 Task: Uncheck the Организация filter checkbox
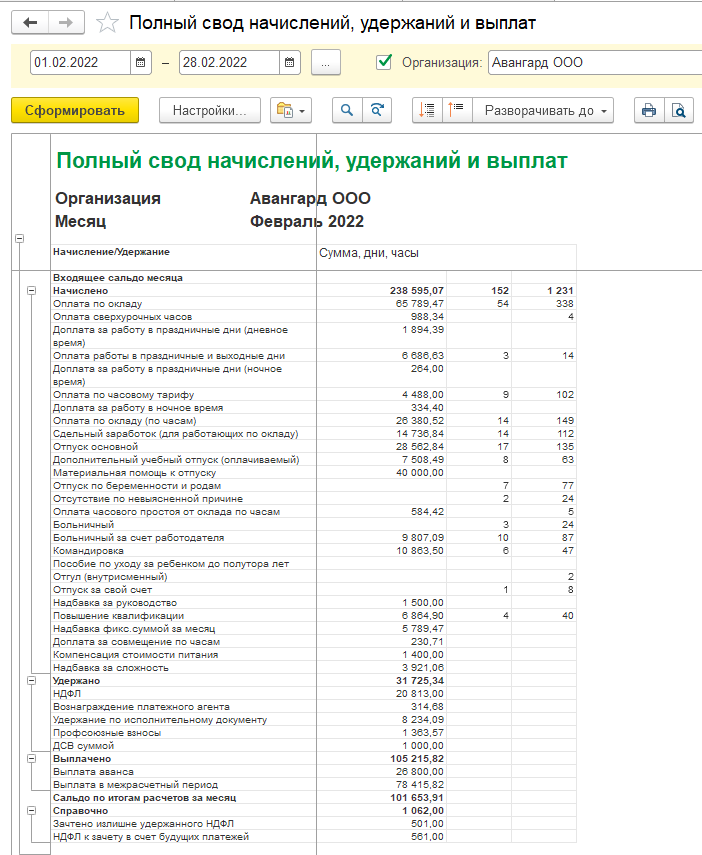point(383,63)
